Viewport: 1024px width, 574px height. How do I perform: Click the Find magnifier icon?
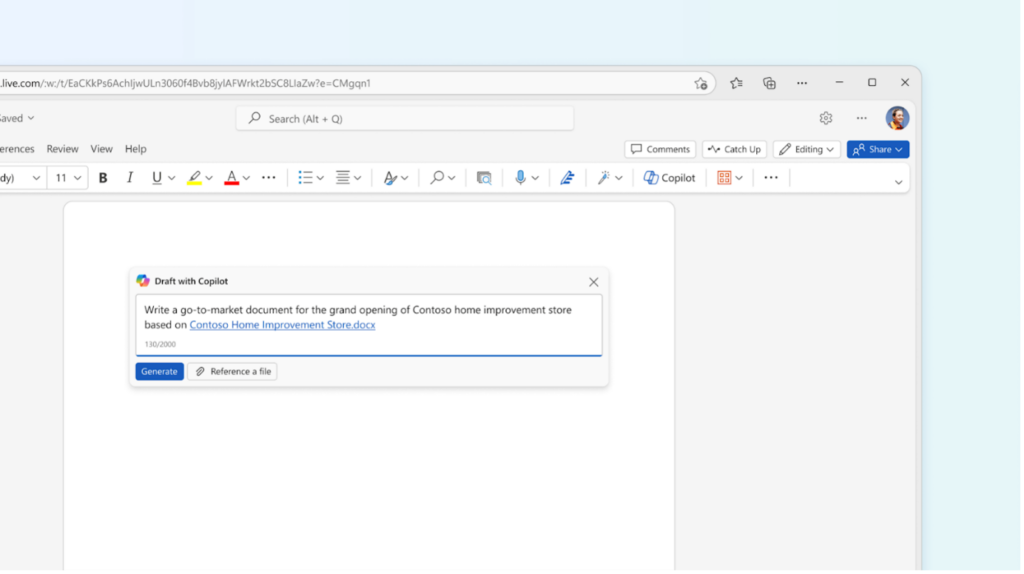pos(437,178)
